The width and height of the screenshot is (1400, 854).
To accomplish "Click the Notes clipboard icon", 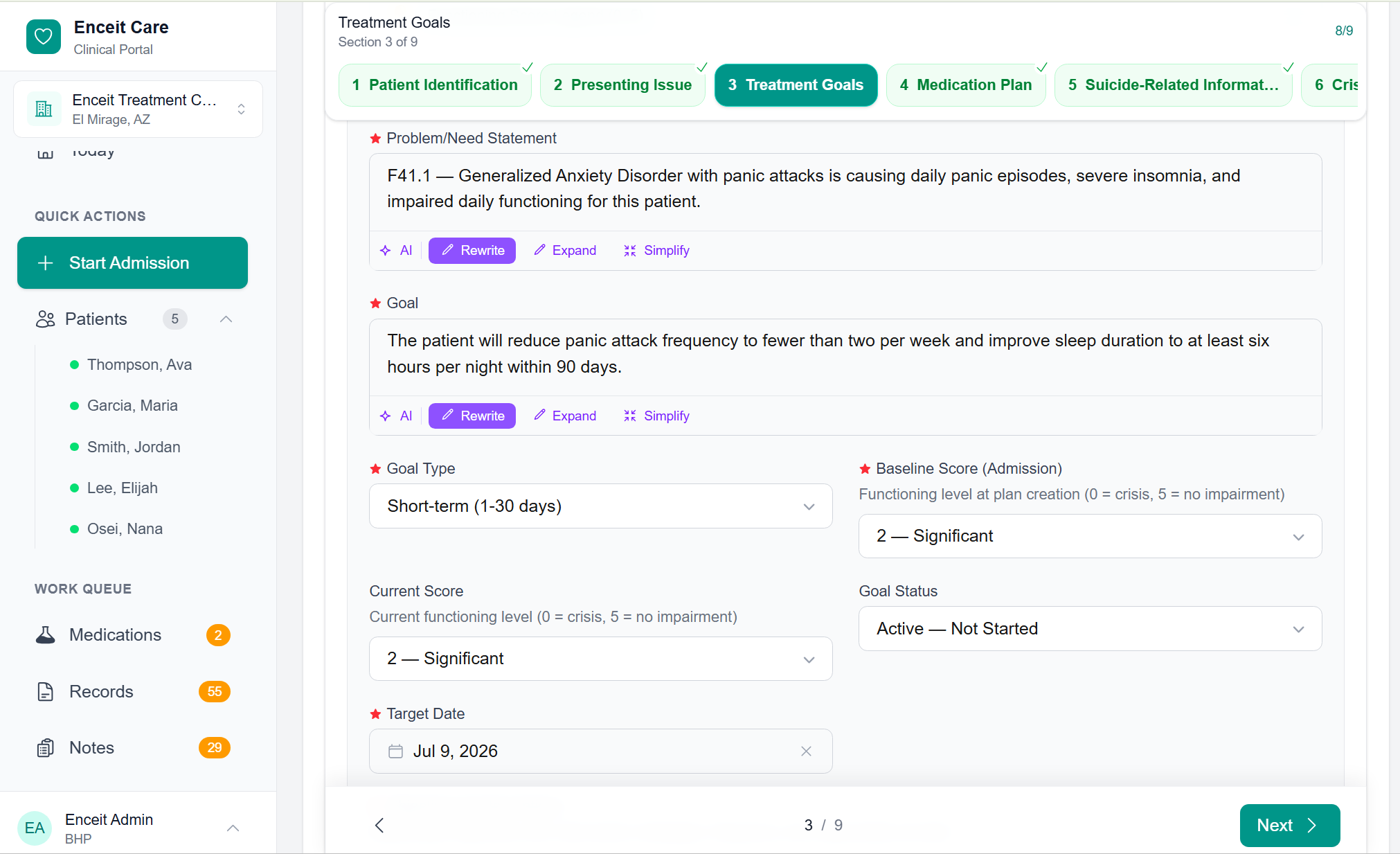I will [x=46, y=747].
